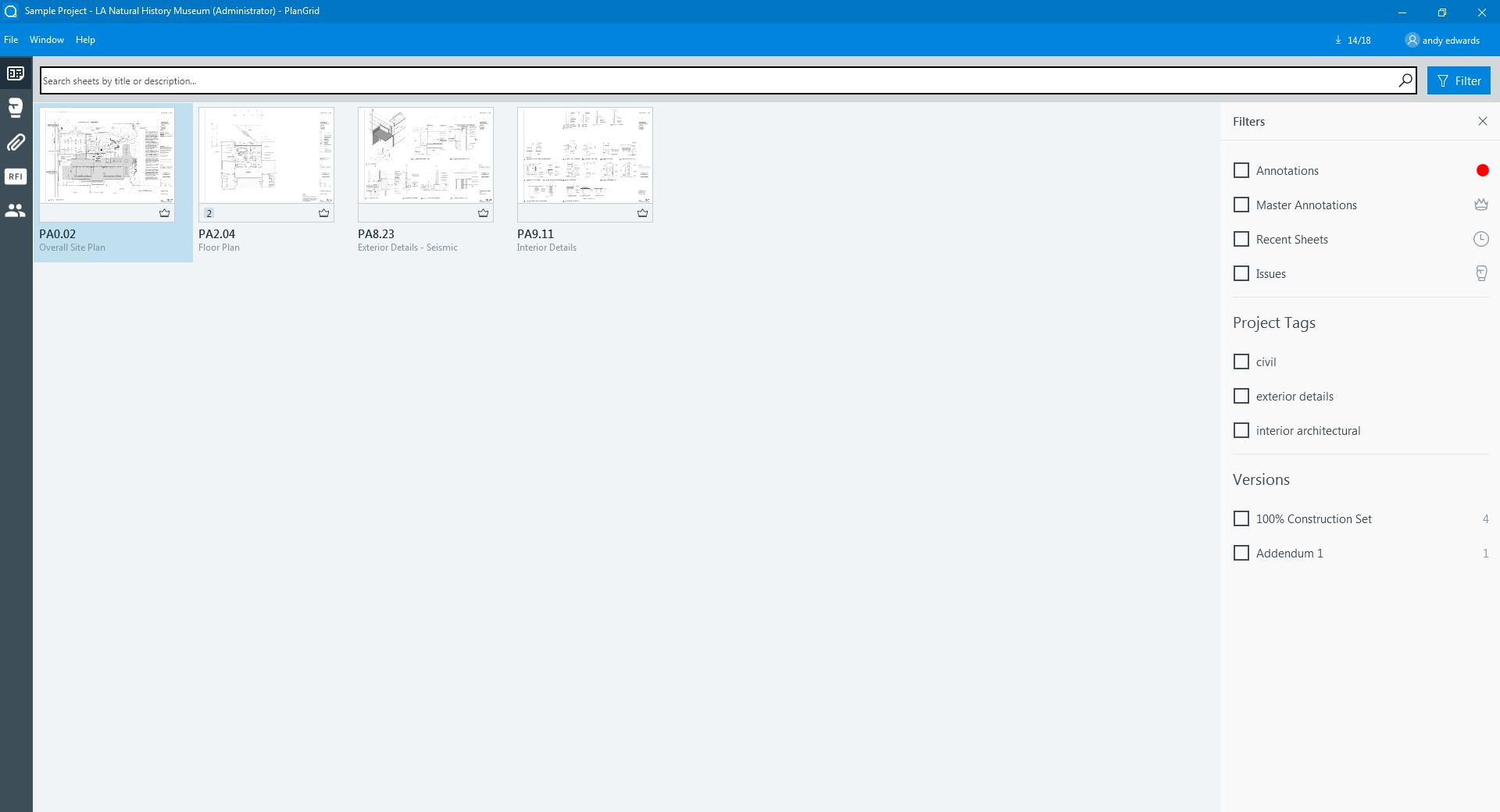Viewport: 1500px width, 812px height.
Task: Open the RFI sidebar icon
Action: (x=16, y=176)
